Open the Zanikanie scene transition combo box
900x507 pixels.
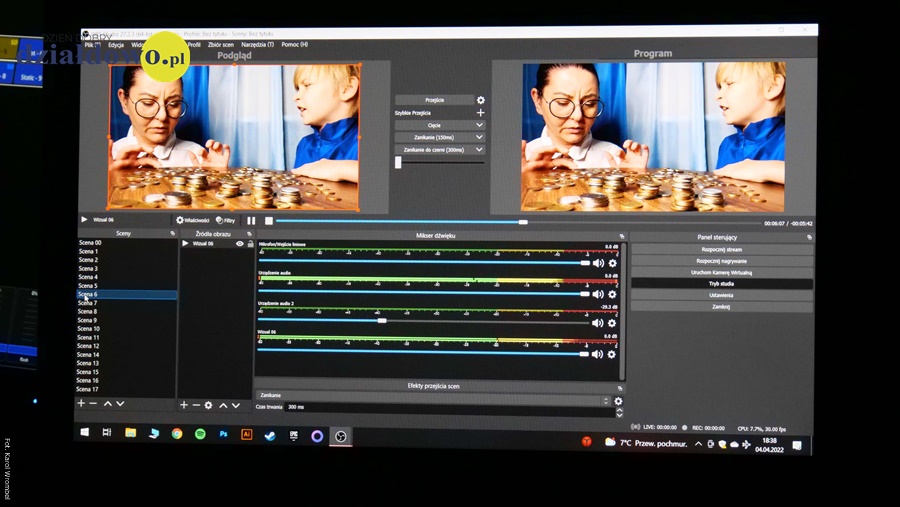coord(432,396)
